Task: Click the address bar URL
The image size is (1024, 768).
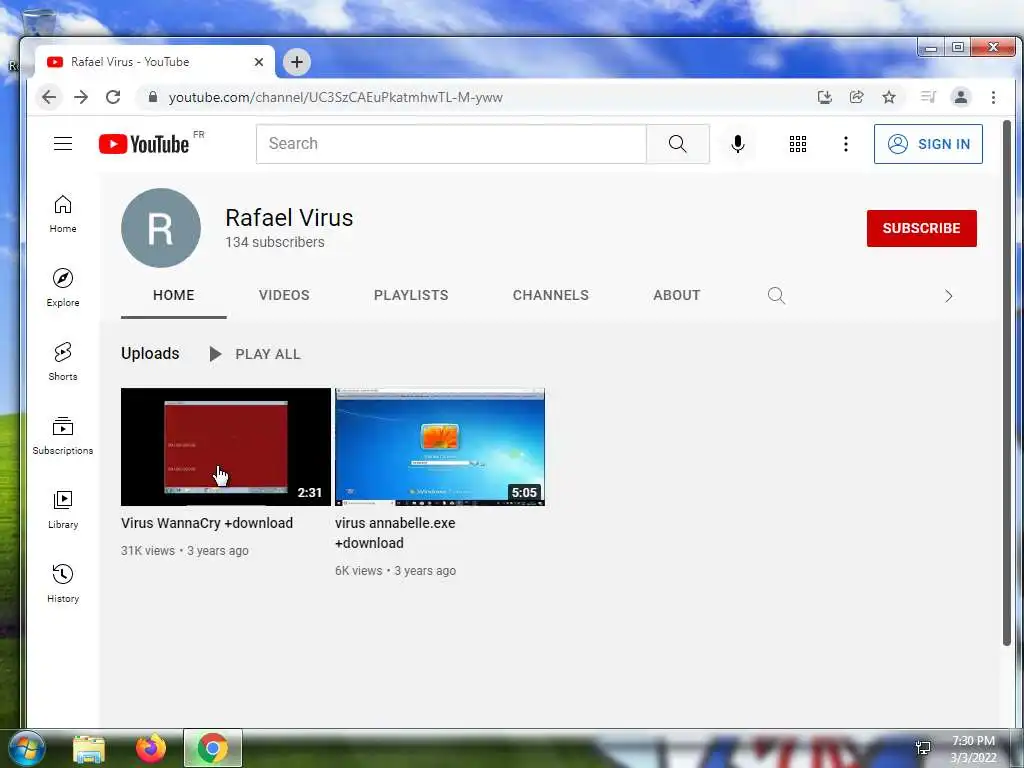Action: [336, 97]
